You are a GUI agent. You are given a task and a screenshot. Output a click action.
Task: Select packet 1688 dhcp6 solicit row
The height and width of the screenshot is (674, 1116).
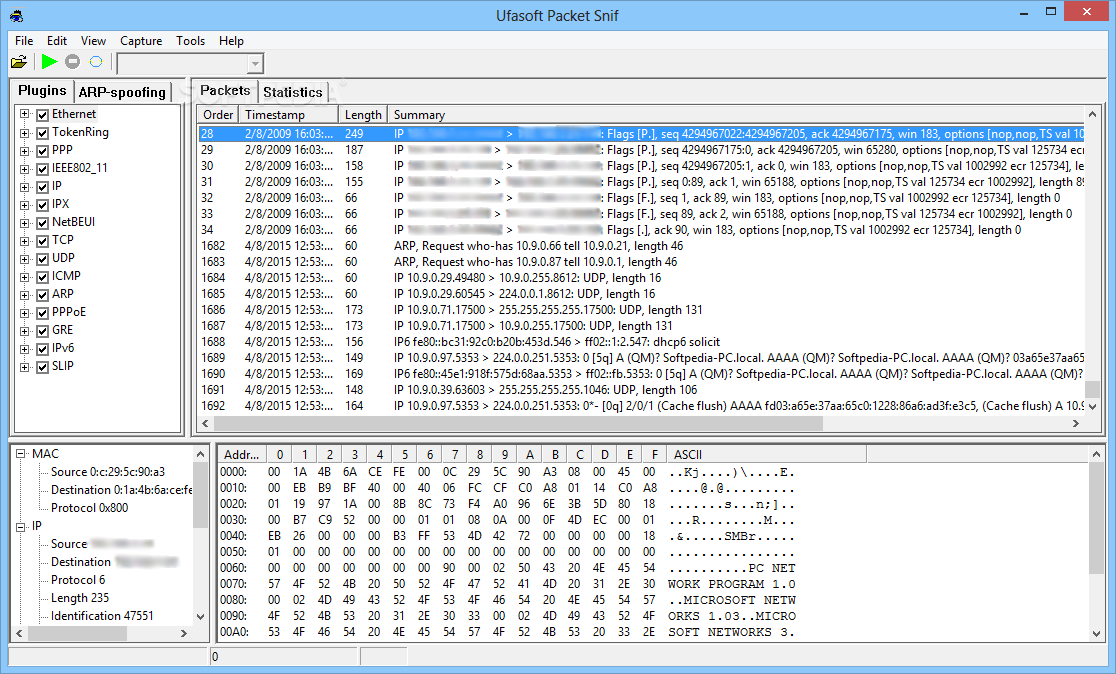click(x=641, y=342)
